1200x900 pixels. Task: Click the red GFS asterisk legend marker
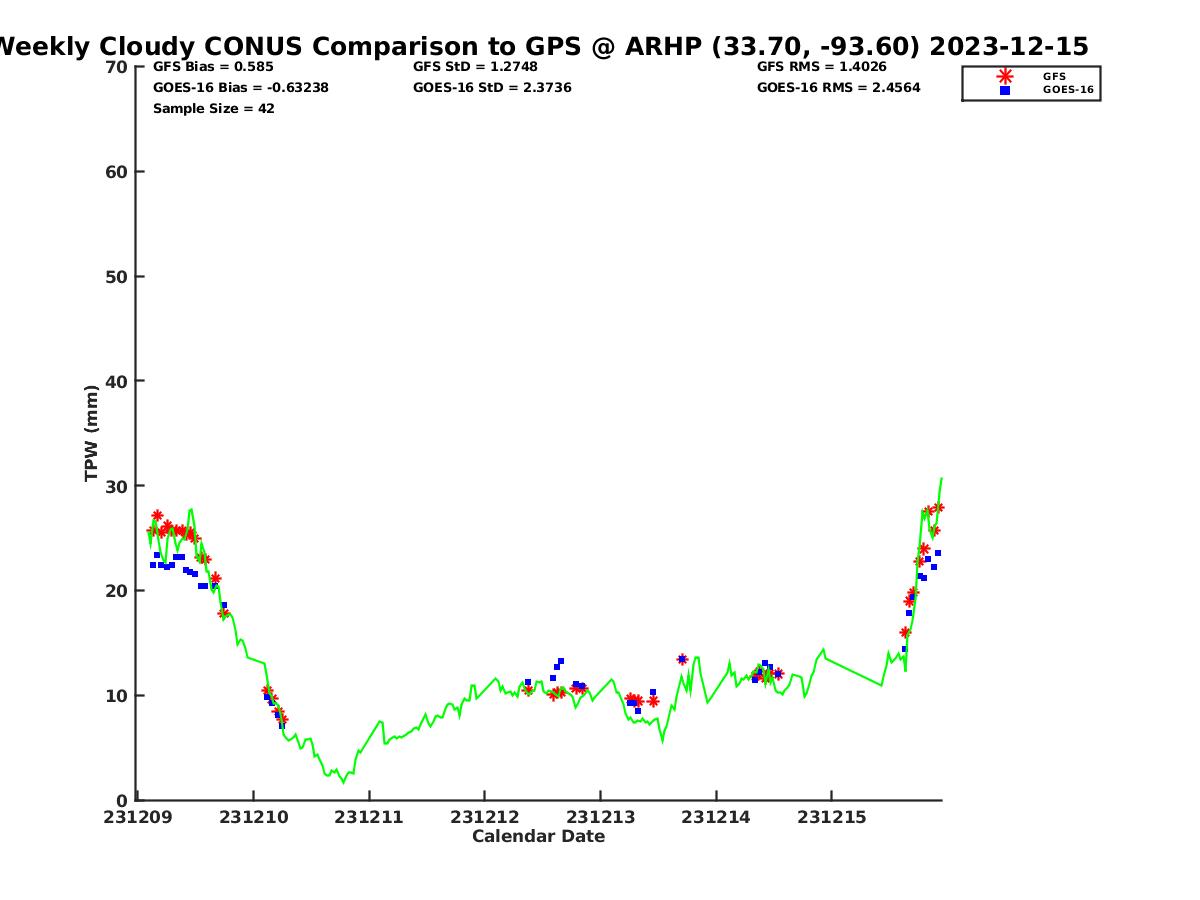click(x=1005, y=76)
